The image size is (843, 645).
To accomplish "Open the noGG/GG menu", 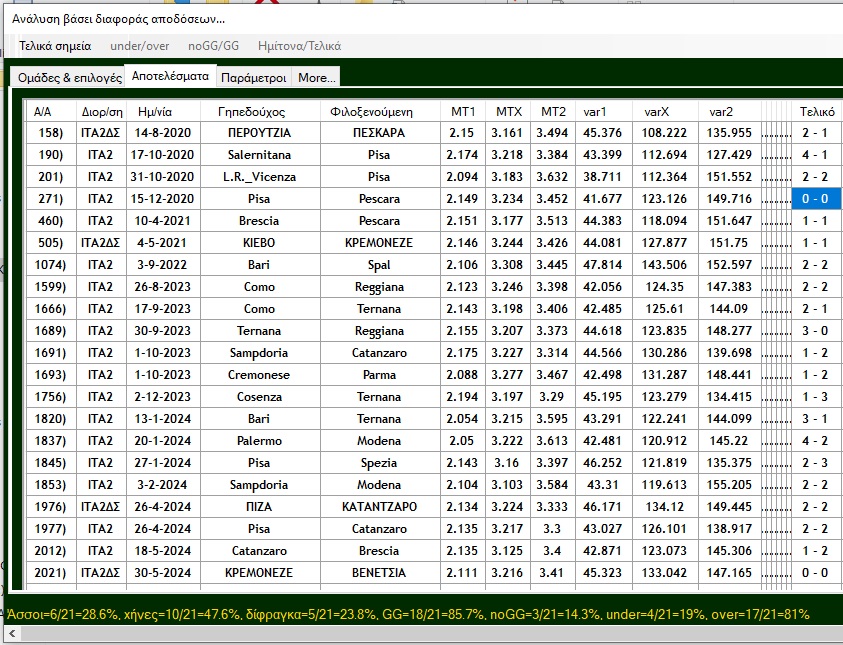I will [214, 45].
